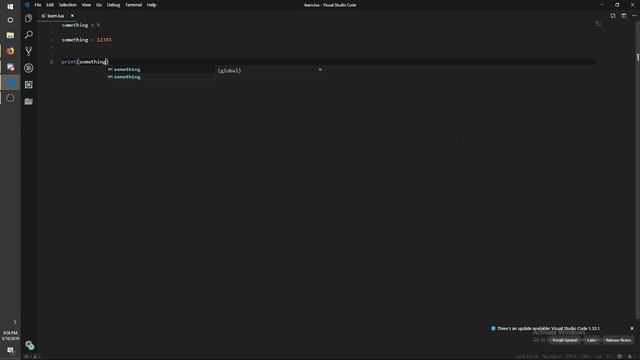Open 'Release Notes' from update notification
The image size is (640, 360).
618,340
